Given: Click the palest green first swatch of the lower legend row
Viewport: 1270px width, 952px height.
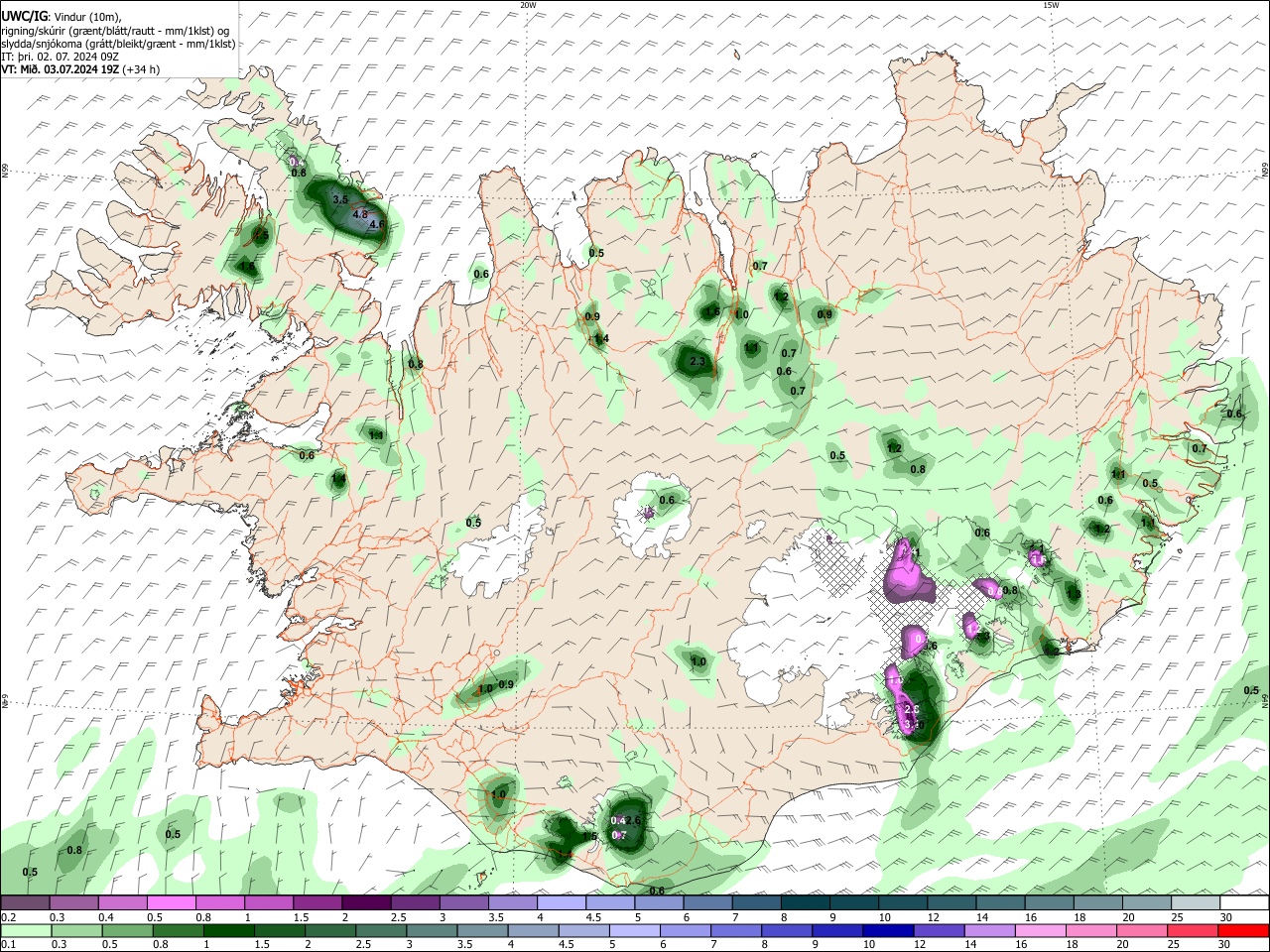Looking at the screenshot, I should [25, 930].
